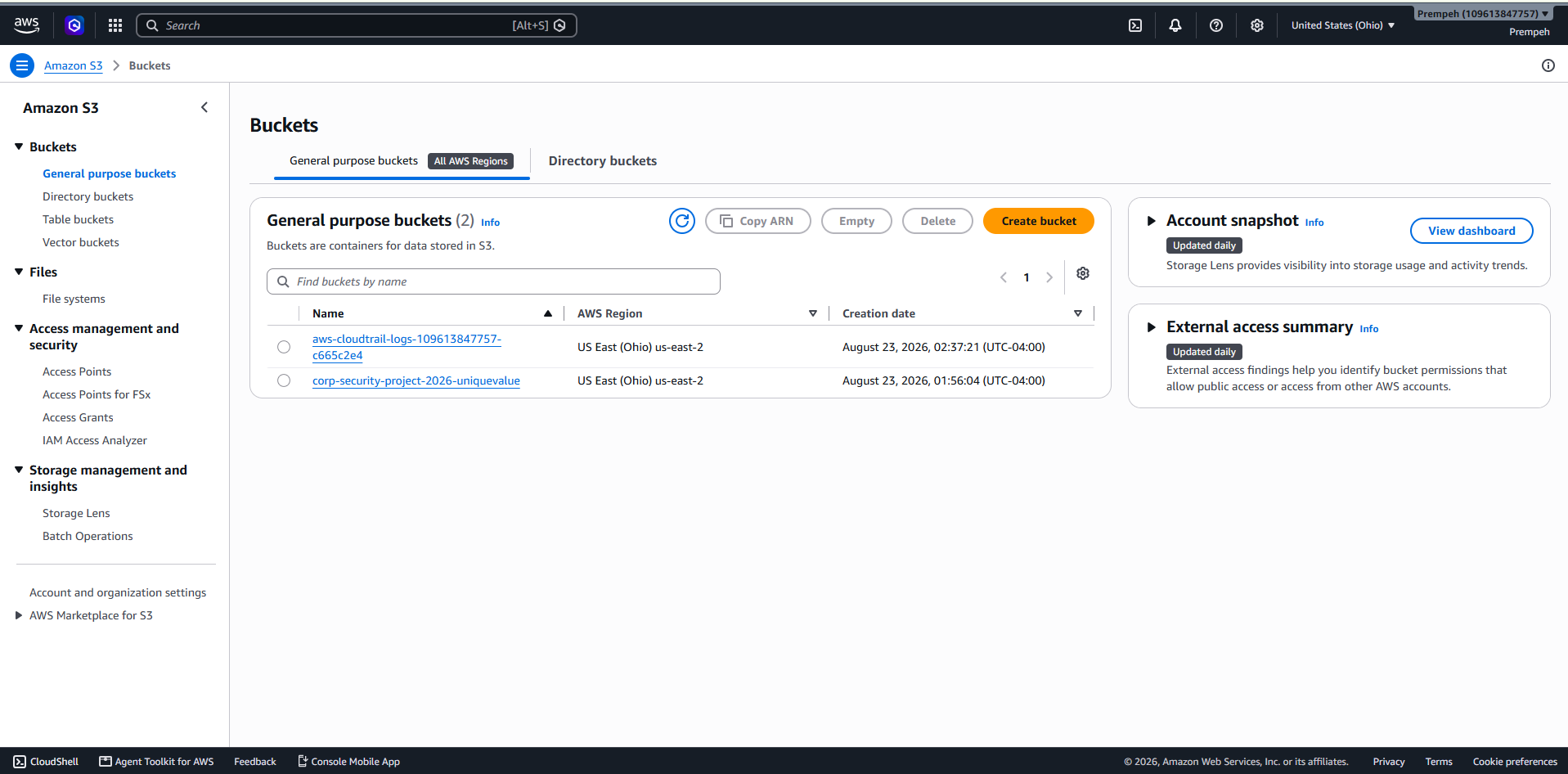Select the aws-cloudtrail-logs bucket radio button
The image size is (1568, 774).
(x=284, y=347)
